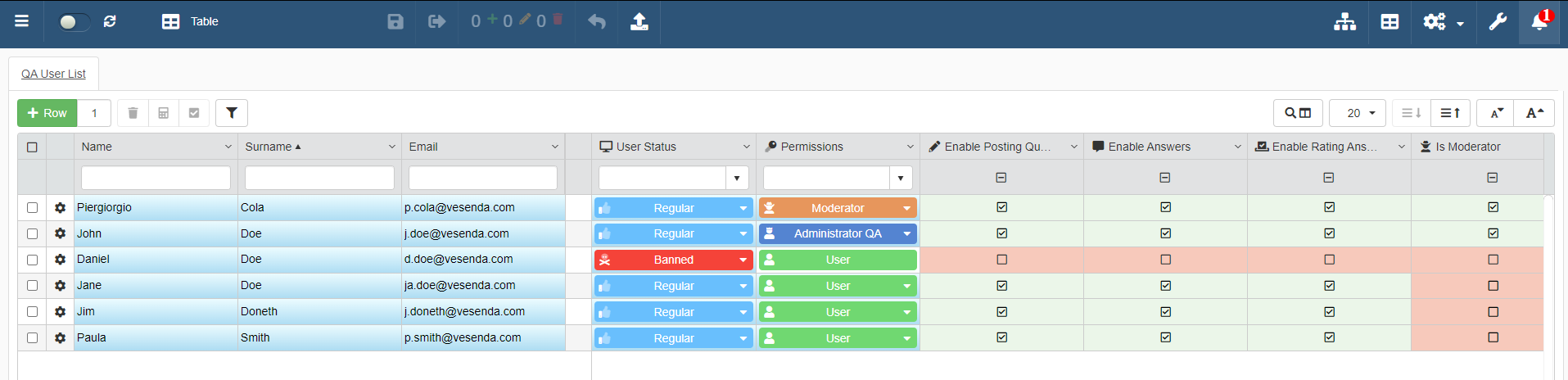Click the upload export icon
Image resolution: width=1568 pixels, height=380 pixels.
coord(639,21)
